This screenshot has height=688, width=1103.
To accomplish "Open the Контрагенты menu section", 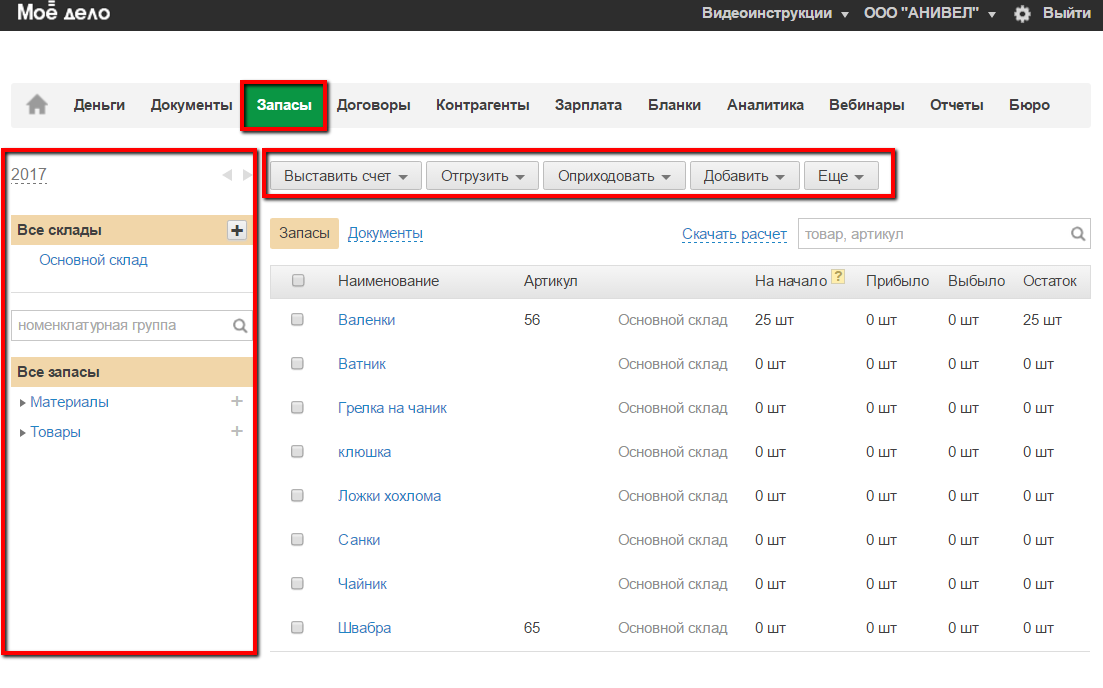I will click(482, 105).
